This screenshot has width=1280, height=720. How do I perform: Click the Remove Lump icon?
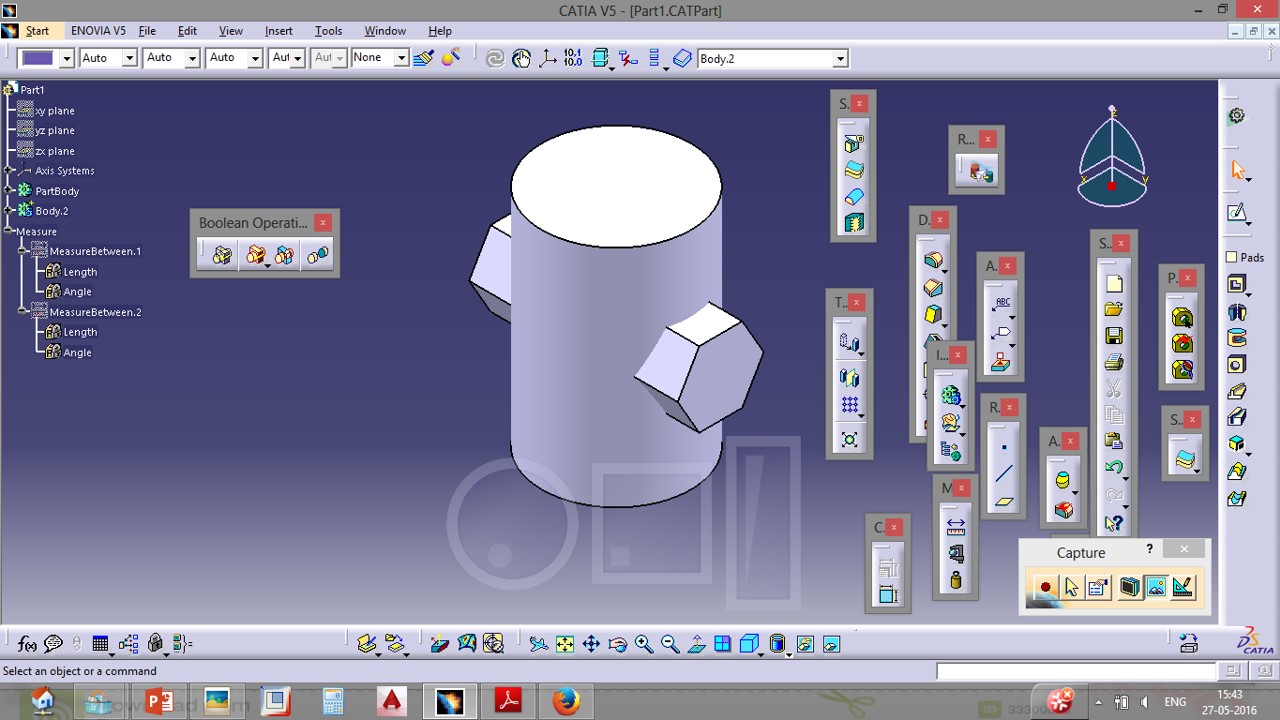(x=318, y=256)
